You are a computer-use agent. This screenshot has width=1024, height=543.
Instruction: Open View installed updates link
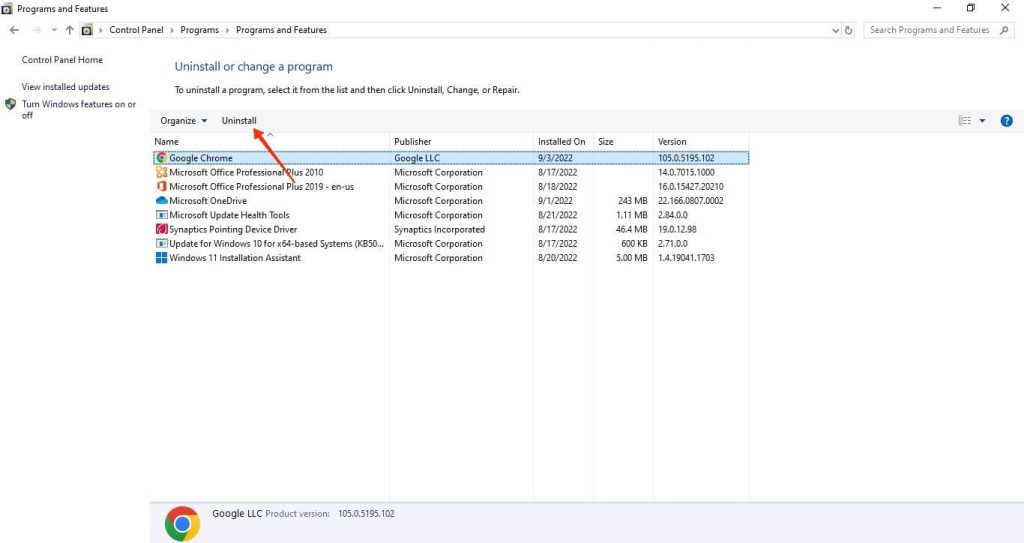65,87
